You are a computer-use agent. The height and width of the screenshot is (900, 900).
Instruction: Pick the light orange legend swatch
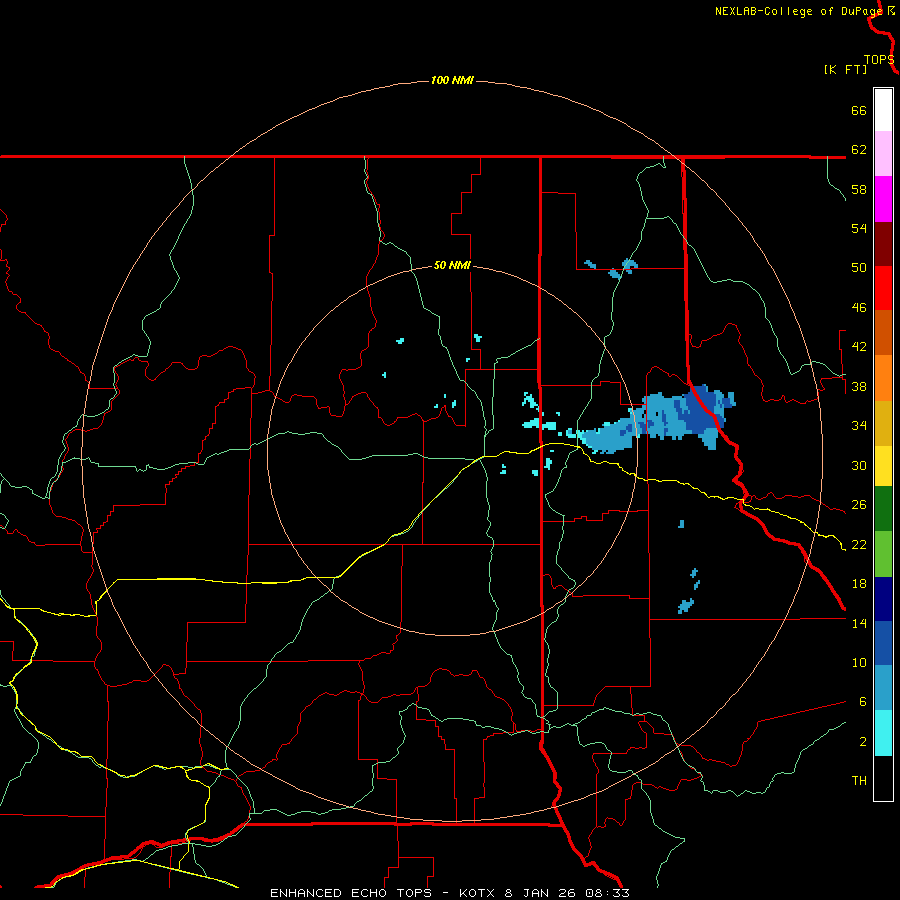883,378
